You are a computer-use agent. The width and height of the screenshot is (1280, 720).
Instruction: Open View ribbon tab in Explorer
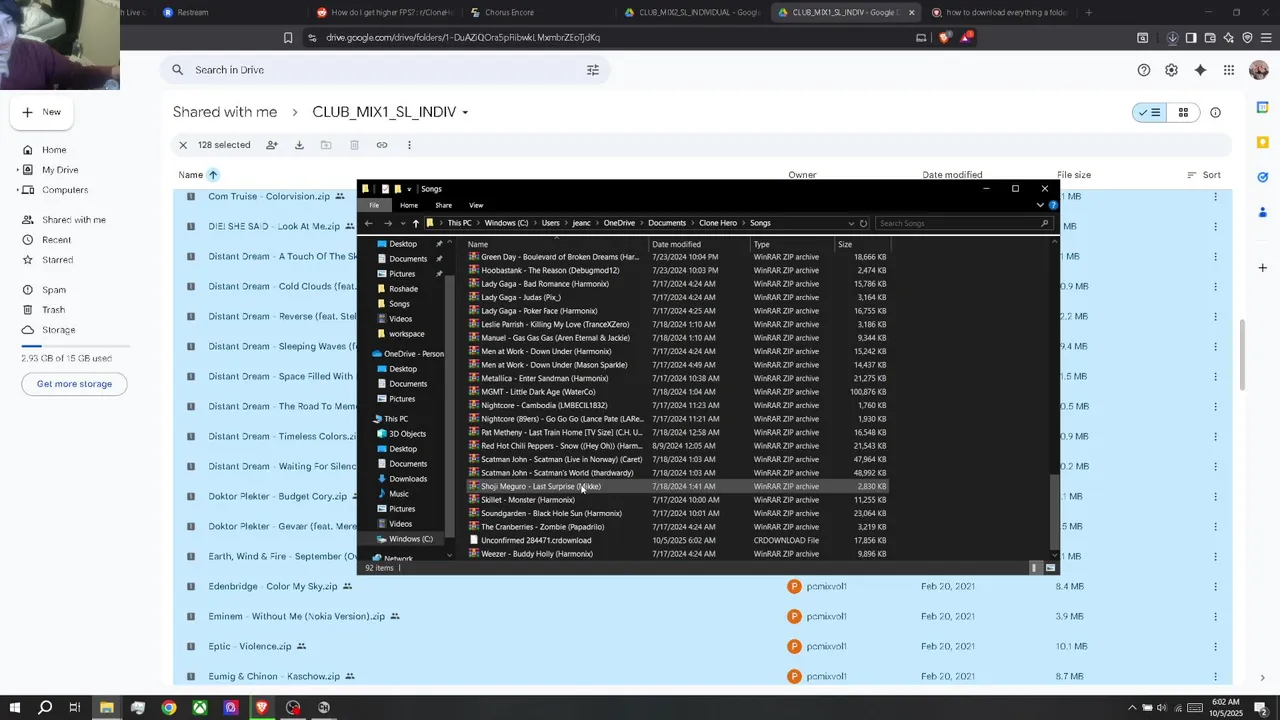coord(476,205)
